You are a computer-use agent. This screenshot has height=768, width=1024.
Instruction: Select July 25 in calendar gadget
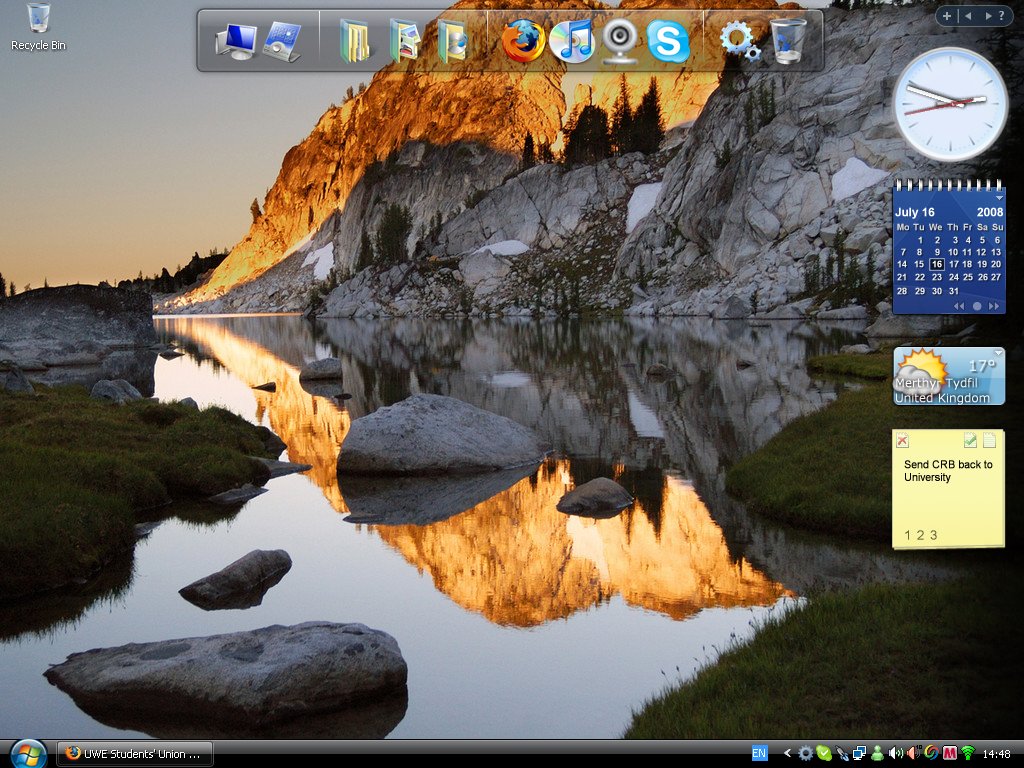(967, 277)
